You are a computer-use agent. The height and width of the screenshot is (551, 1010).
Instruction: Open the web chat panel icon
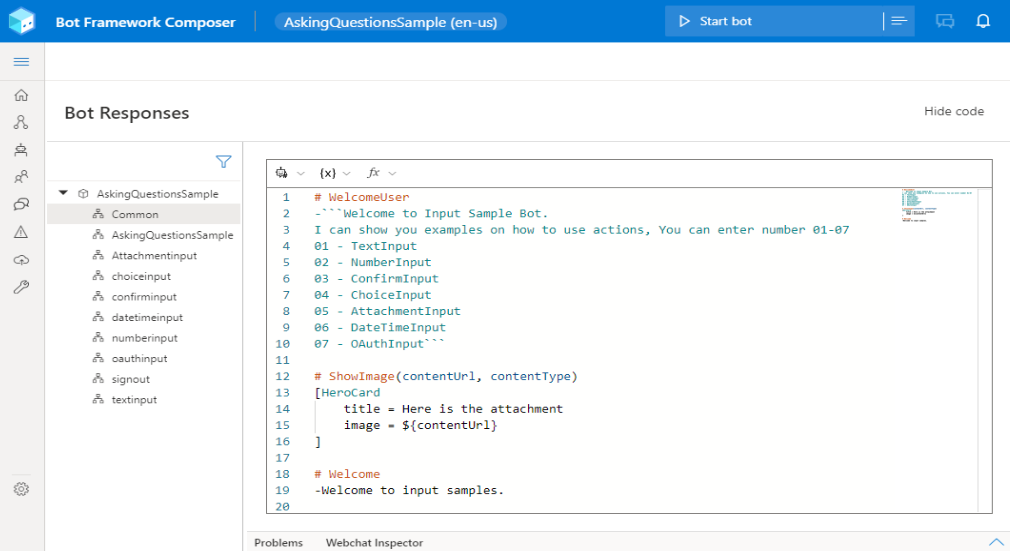pos(945,21)
